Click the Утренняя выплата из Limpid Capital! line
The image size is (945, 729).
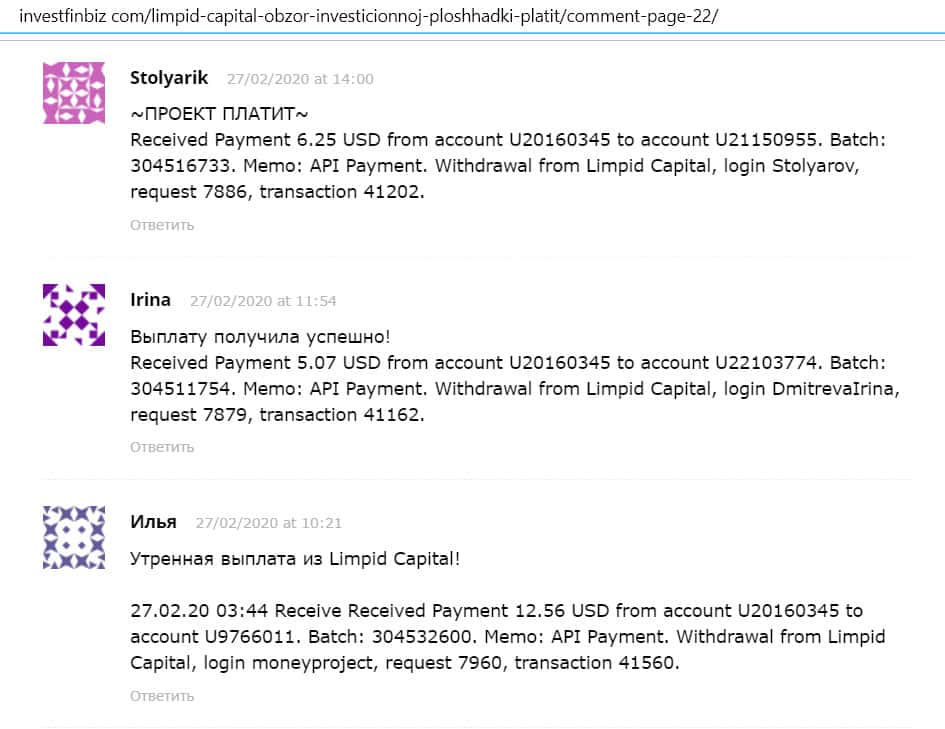click(295, 559)
